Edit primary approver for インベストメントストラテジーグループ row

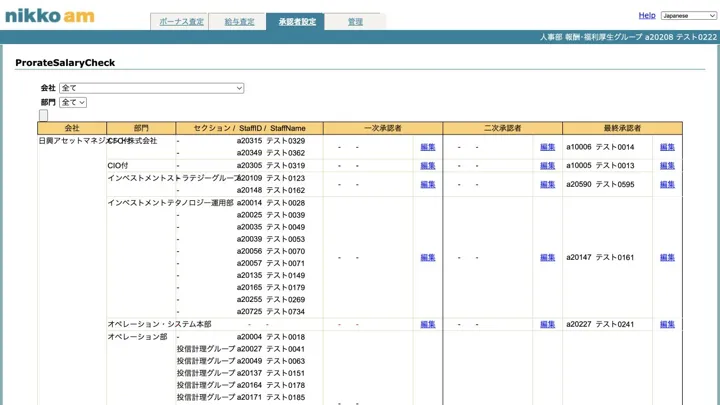tap(428, 184)
